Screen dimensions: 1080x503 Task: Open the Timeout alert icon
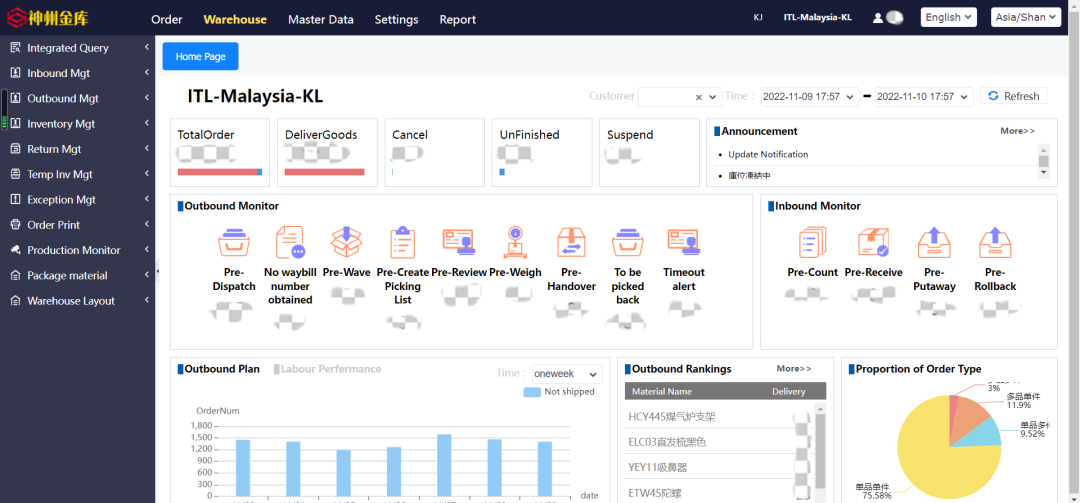[683, 243]
